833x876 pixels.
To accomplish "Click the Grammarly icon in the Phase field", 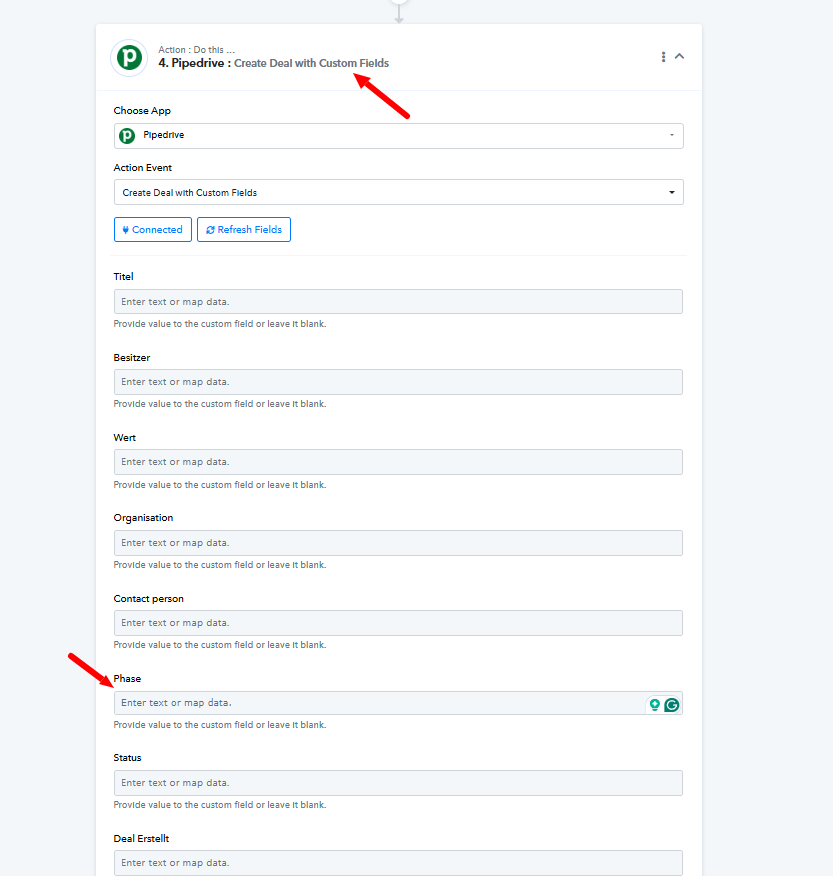I will [x=672, y=705].
